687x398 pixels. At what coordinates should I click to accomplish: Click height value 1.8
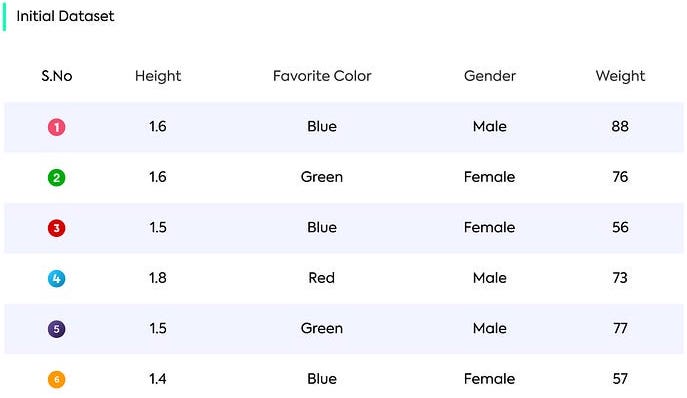point(158,278)
